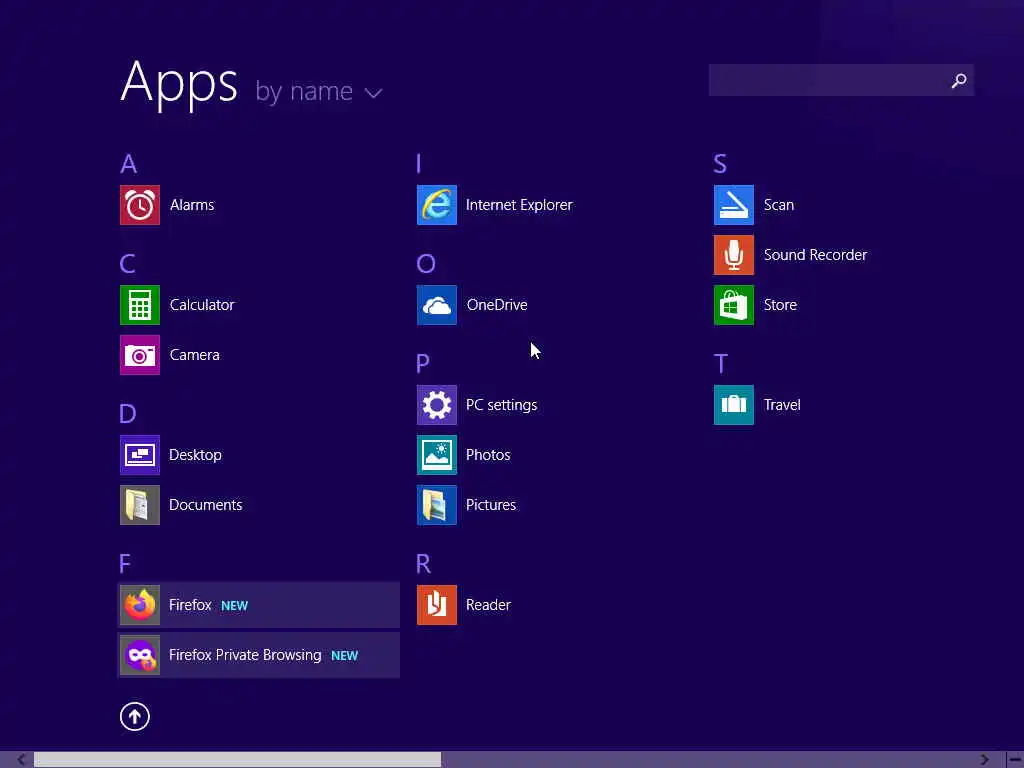1024x768 pixels.
Task: Click the letter P group header
Action: pyautogui.click(x=423, y=363)
